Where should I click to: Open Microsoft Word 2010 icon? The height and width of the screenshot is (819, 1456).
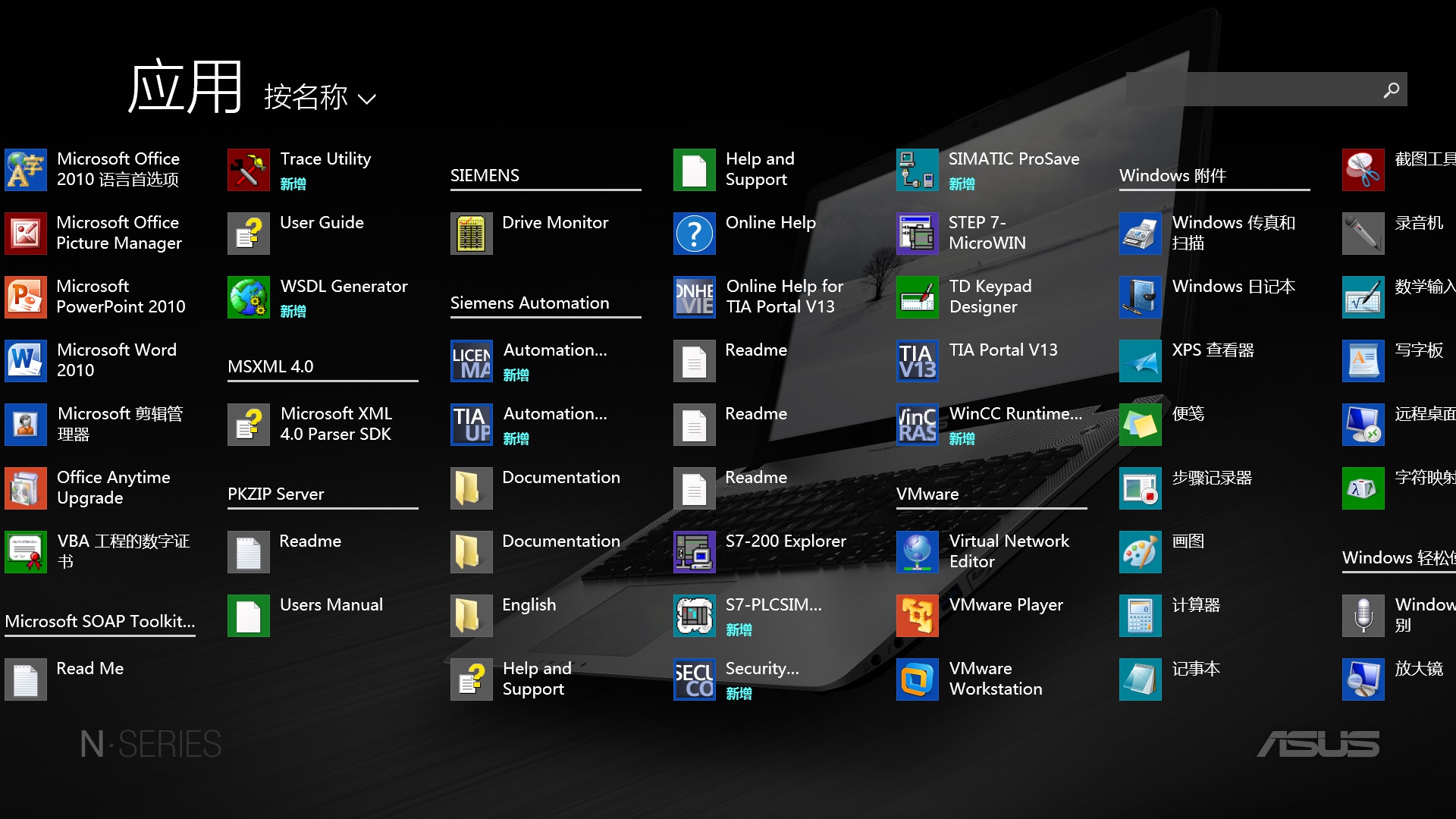pyautogui.click(x=25, y=361)
